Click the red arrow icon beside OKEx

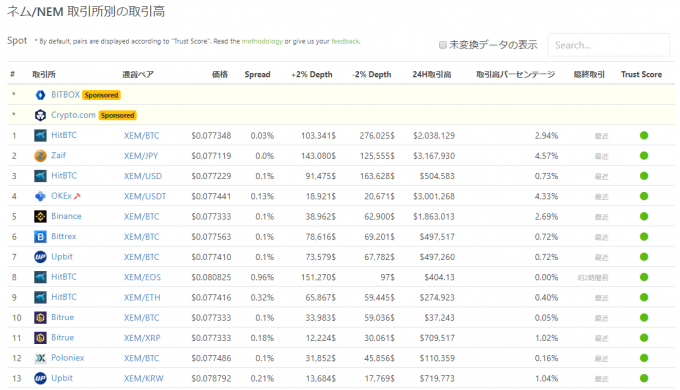click(x=77, y=196)
